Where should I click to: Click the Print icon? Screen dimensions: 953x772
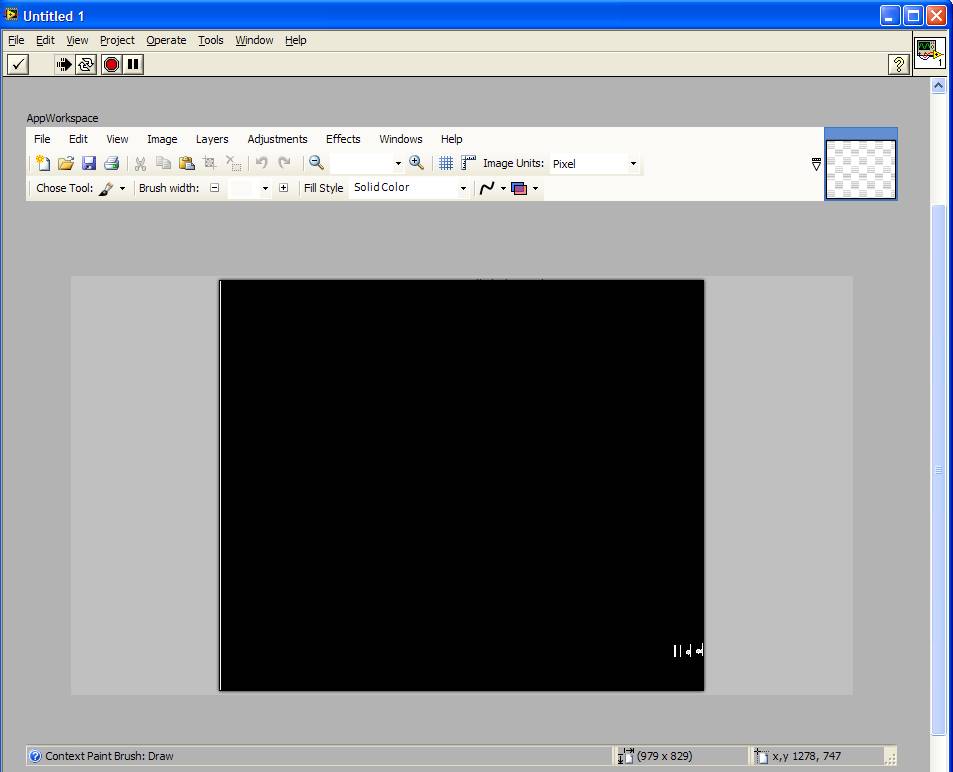[112, 163]
